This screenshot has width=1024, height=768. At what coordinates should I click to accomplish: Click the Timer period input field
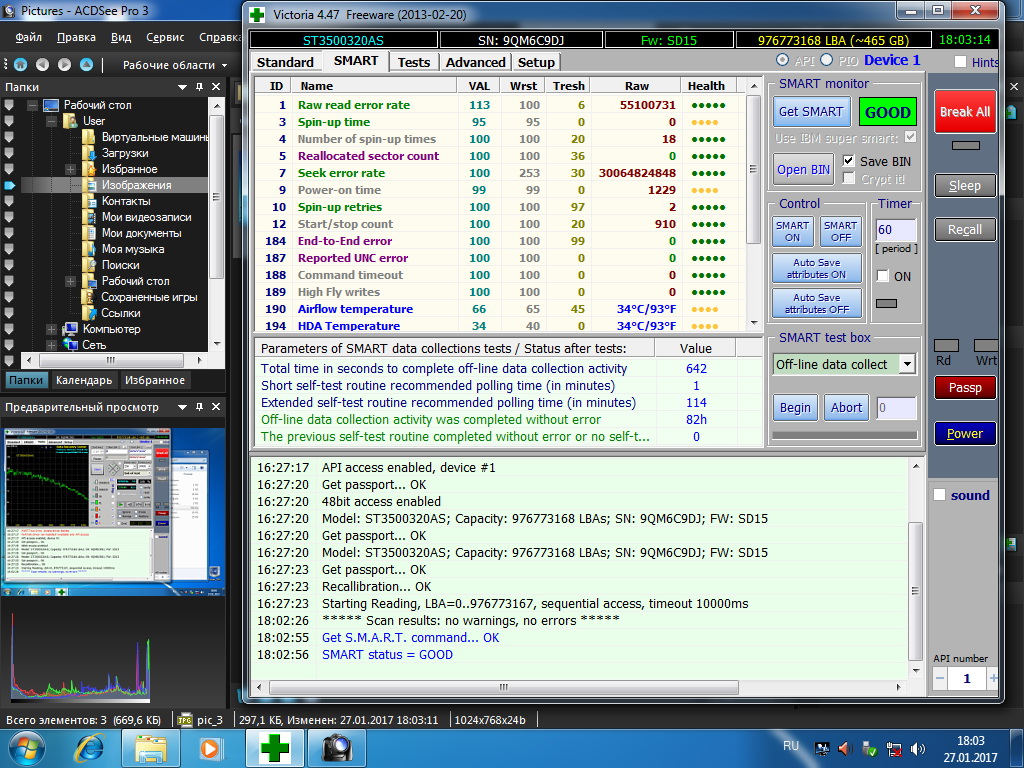[896, 230]
